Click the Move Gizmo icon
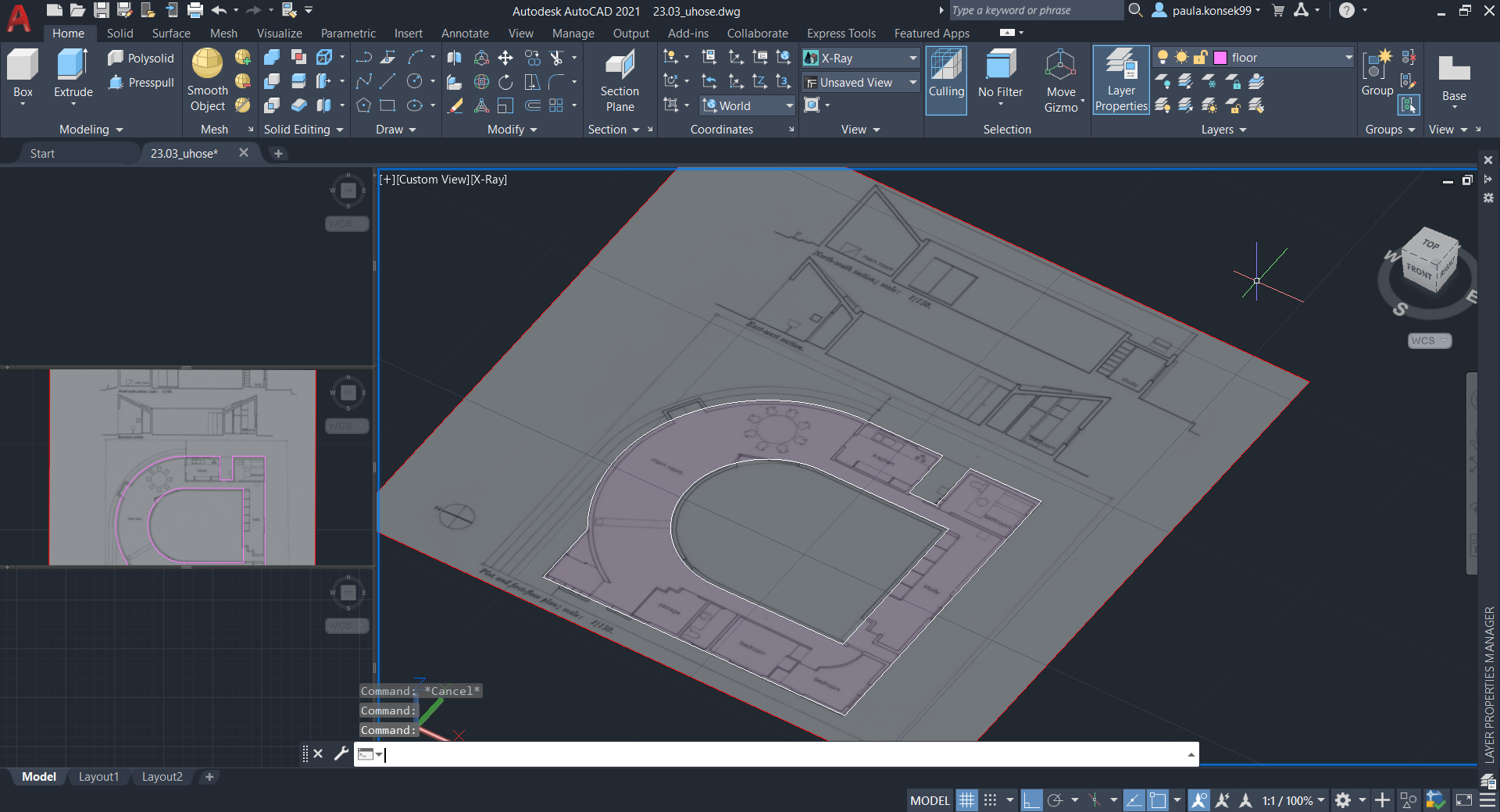 click(x=1061, y=80)
